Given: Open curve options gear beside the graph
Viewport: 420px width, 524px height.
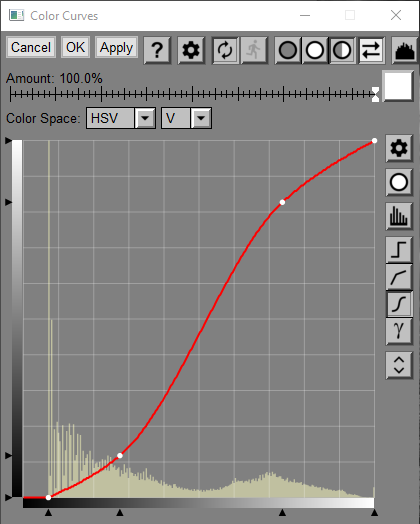Looking at the screenshot, I should point(399,148).
